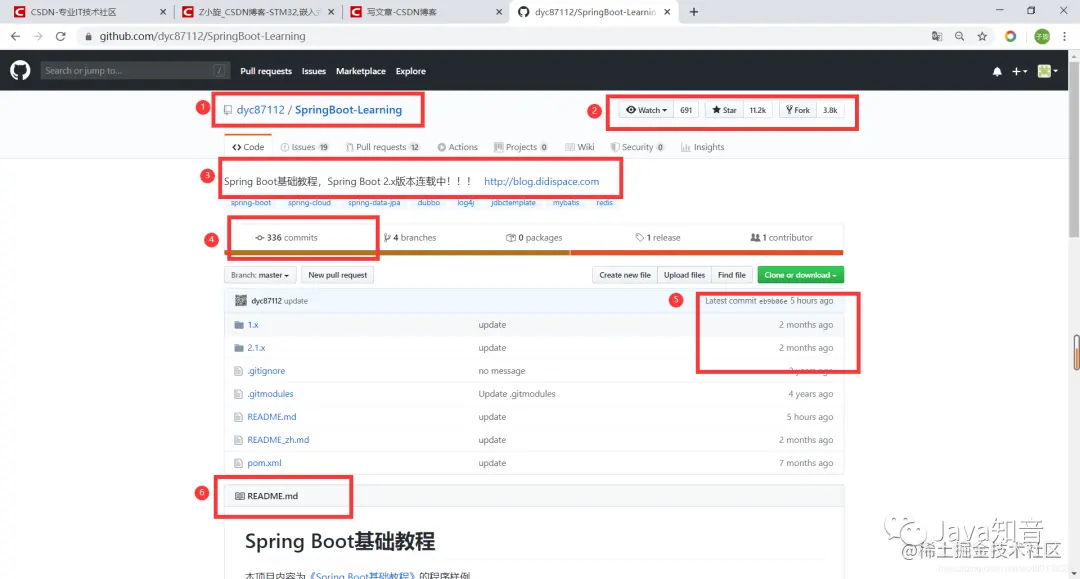Click New pull request button

pos(338,275)
